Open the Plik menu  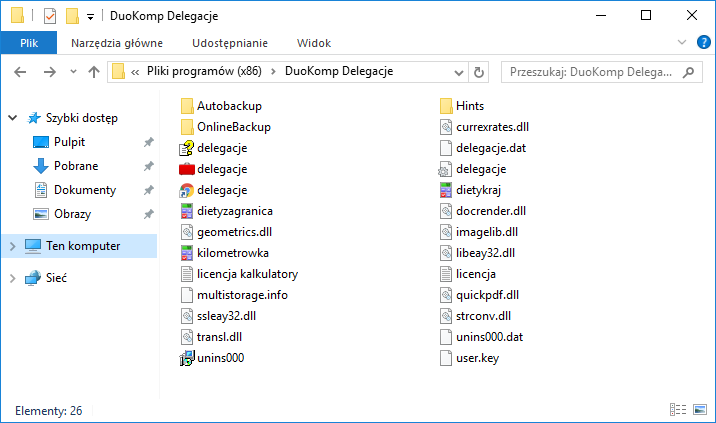pyautogui.click(x=29, y=43)
